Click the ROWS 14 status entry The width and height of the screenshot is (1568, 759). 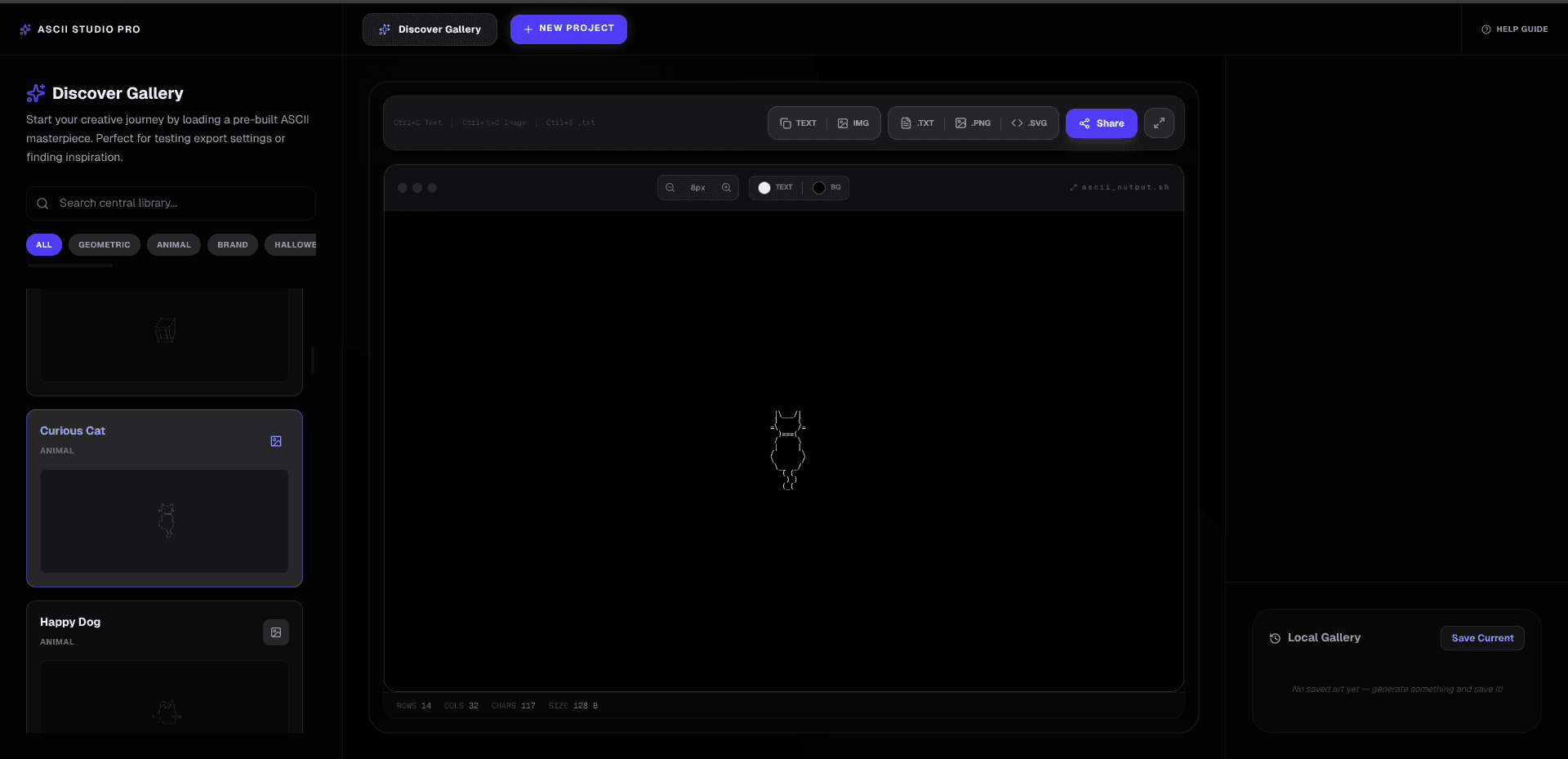click(414, 706)
